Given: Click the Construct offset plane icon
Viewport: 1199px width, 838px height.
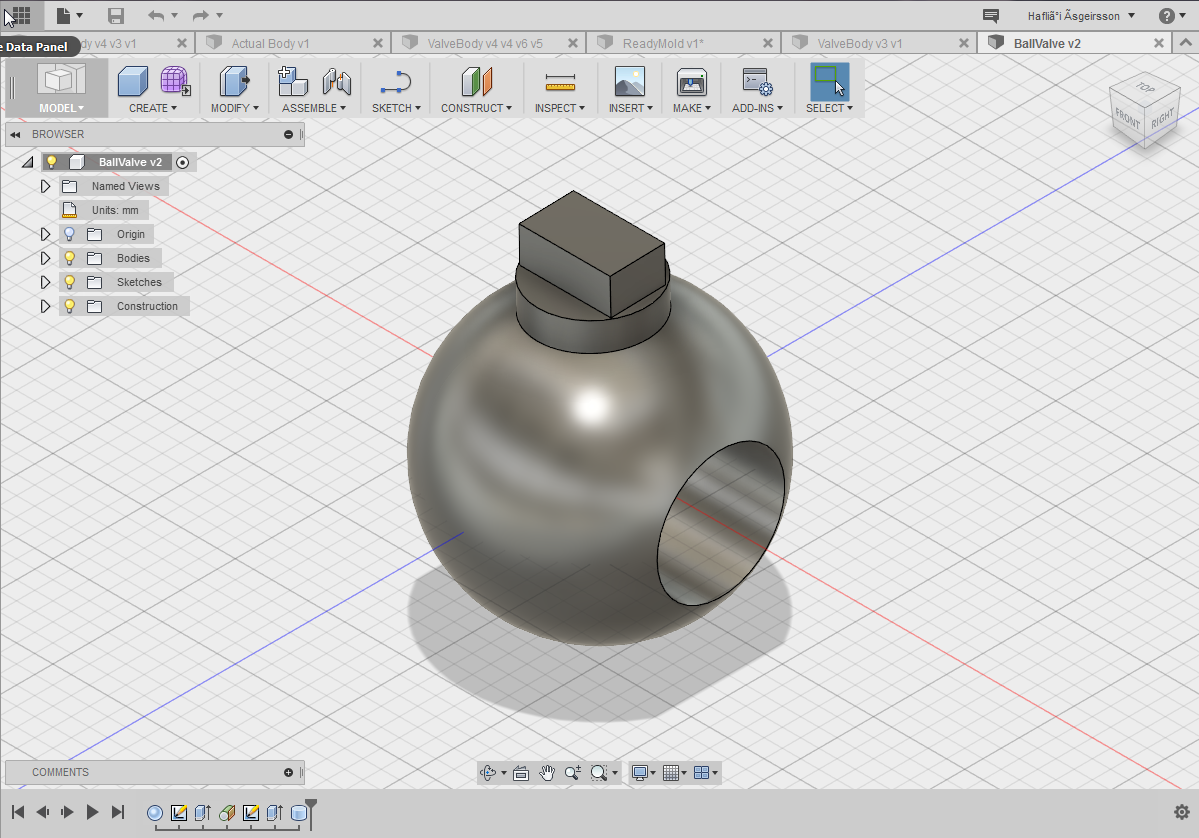Looking at the screenshot, I should pos(476,81).
